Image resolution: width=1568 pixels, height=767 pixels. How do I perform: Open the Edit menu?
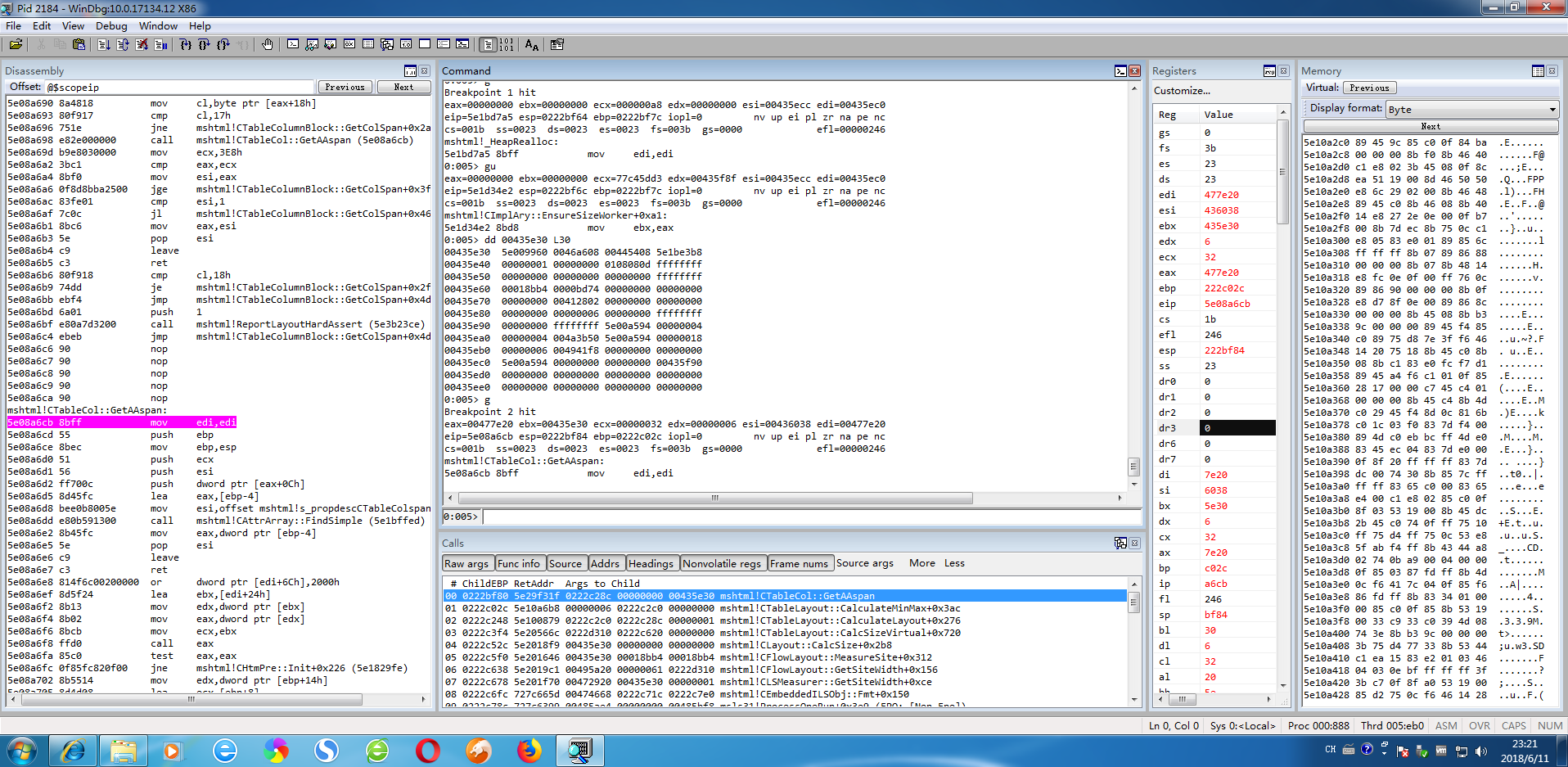pyautogui.click(x=42, y=25)
